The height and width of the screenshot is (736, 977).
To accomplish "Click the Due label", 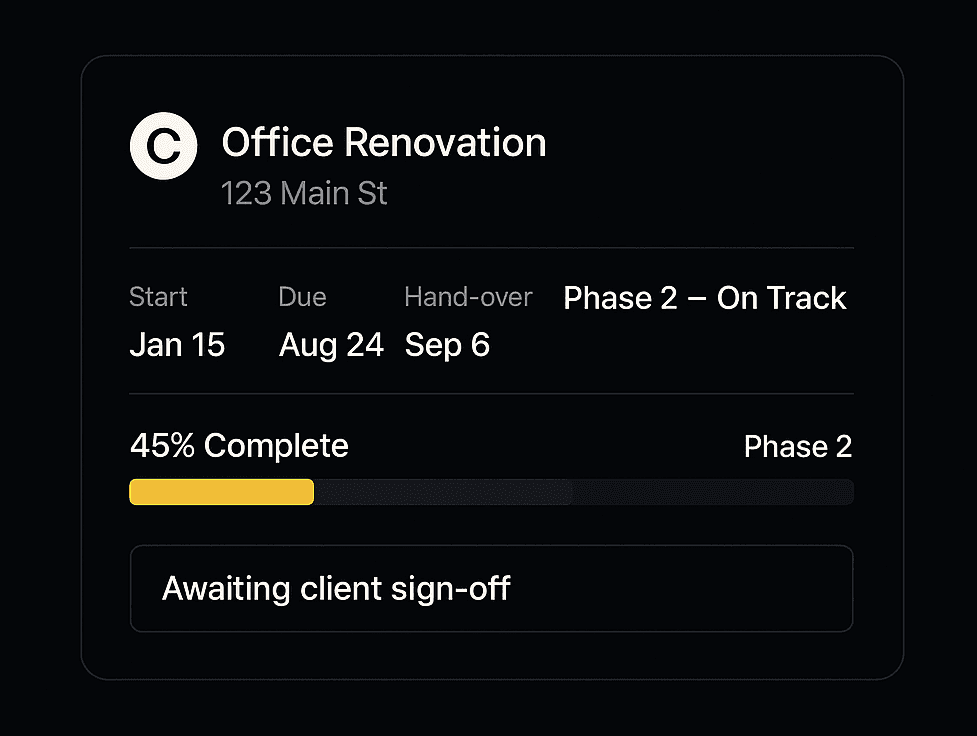I will point(302,297).
